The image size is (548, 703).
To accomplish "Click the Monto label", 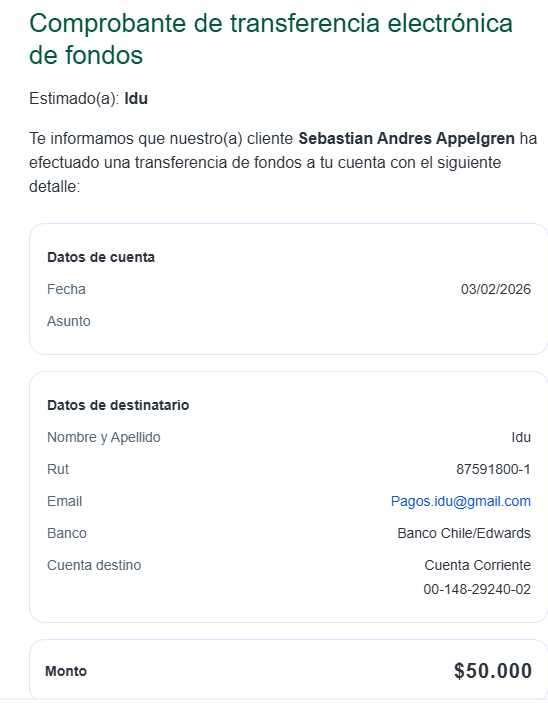I will [x=66, y=671].
